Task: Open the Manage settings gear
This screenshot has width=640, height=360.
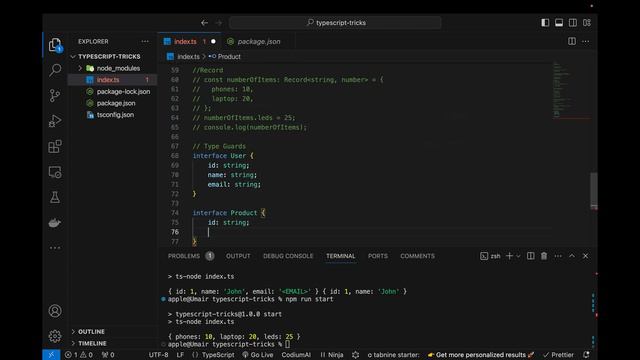Action: [55, 336]
